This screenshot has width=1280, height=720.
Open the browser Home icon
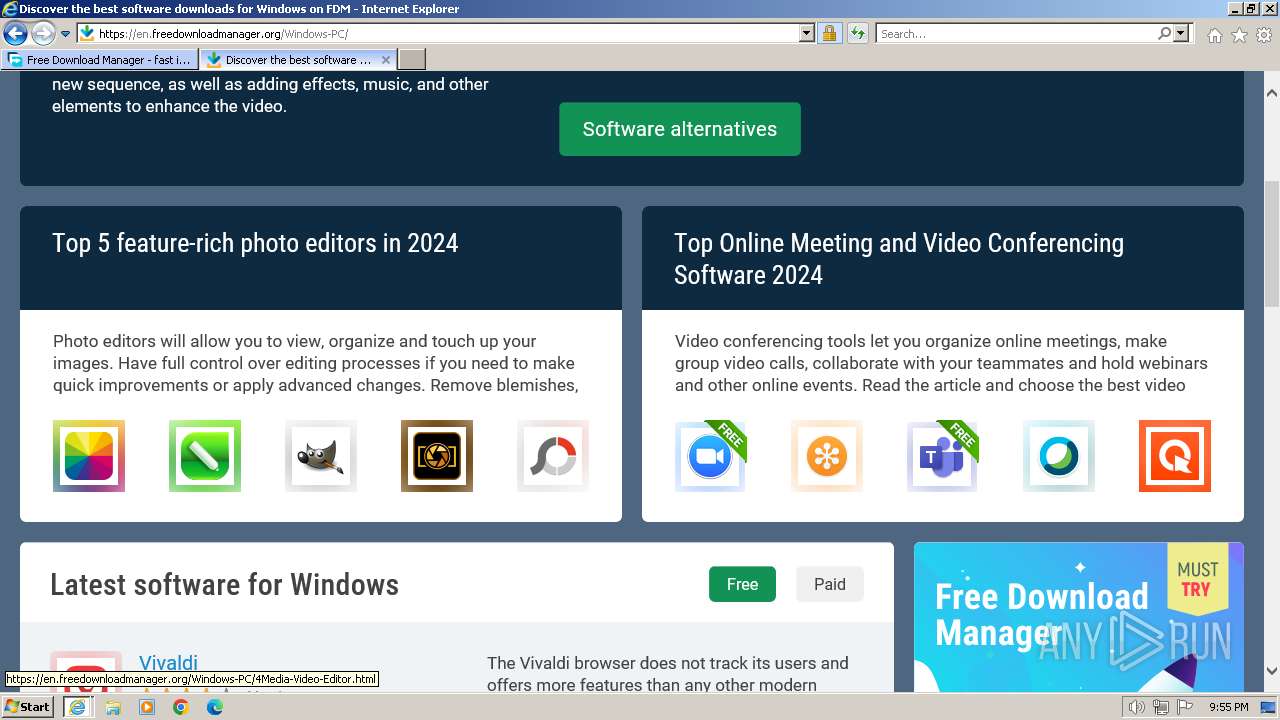tap(1214, 35)
